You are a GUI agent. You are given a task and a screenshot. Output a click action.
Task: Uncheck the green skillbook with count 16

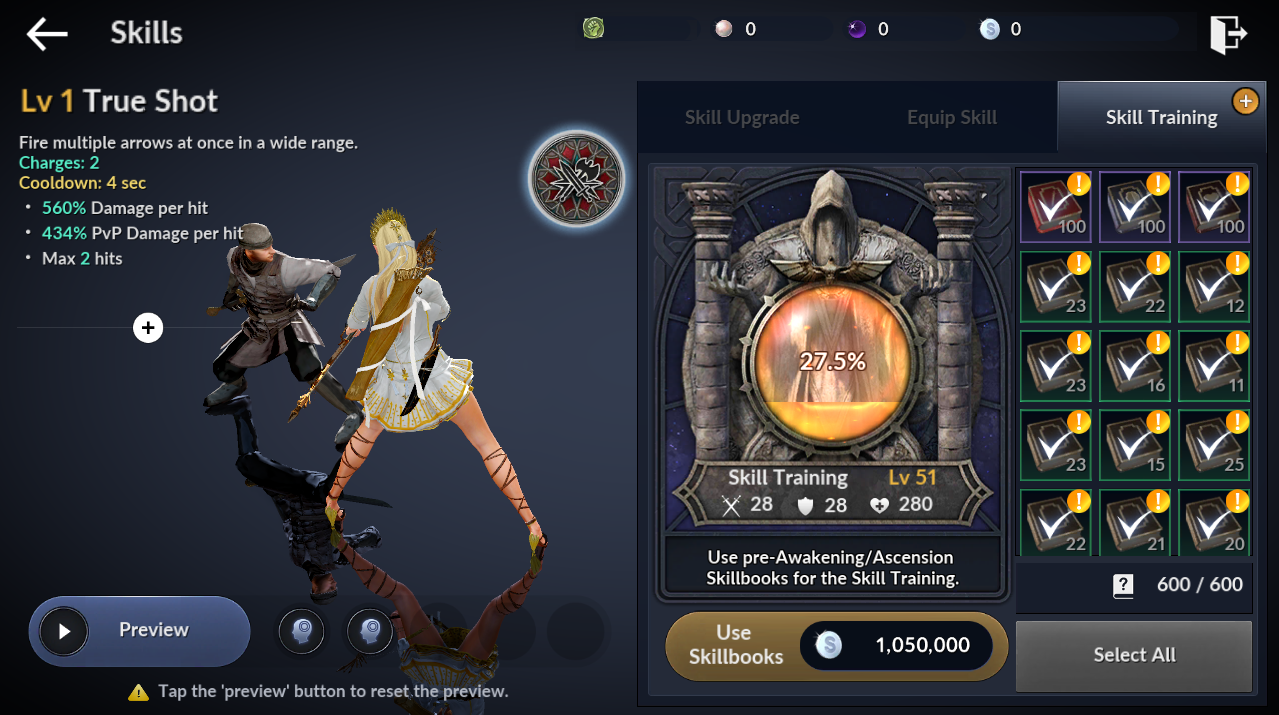point(1134,365)
